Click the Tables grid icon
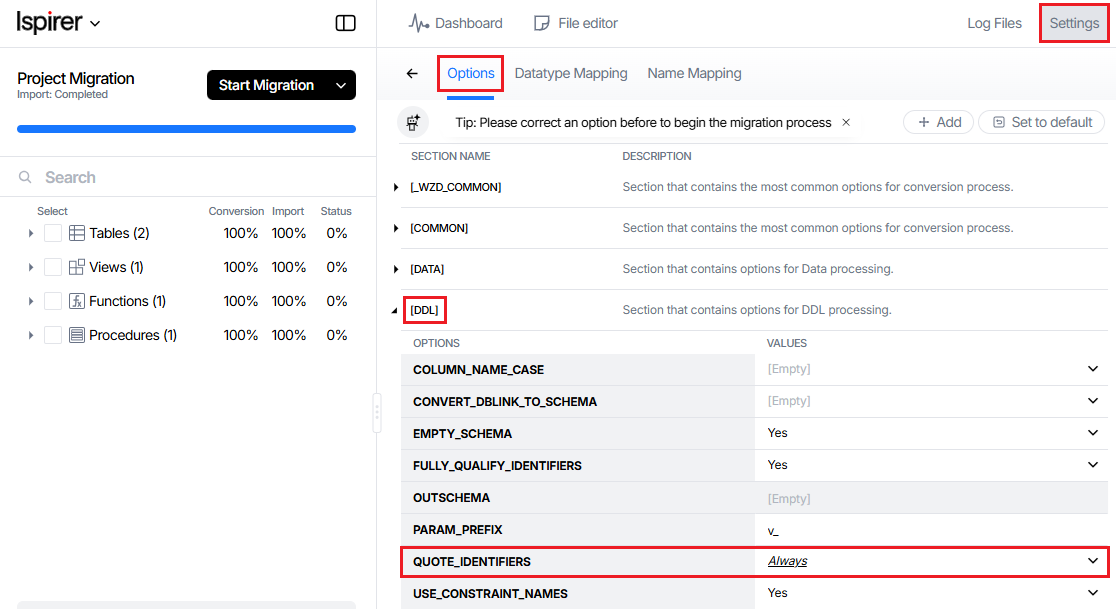The width and height of the screenshot is (1116, 609). 77,233
